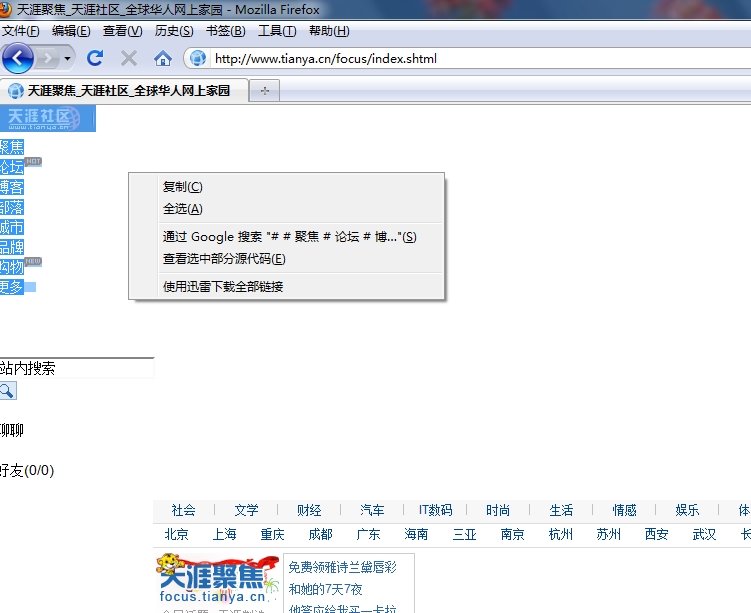This screenshot has height=613, width=751.
Task: Go to the Home page icon
Action: (x=162, y=58)
